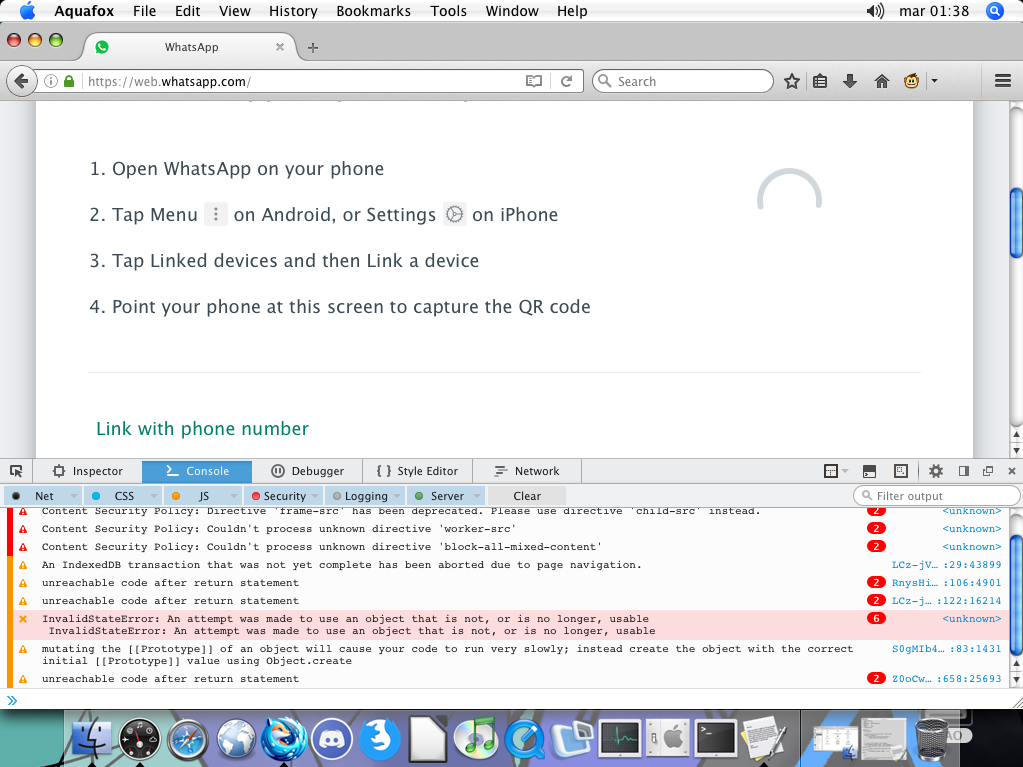Detach developer tools into separate window
1023x767 pixels.
click(x=988, y=471)
